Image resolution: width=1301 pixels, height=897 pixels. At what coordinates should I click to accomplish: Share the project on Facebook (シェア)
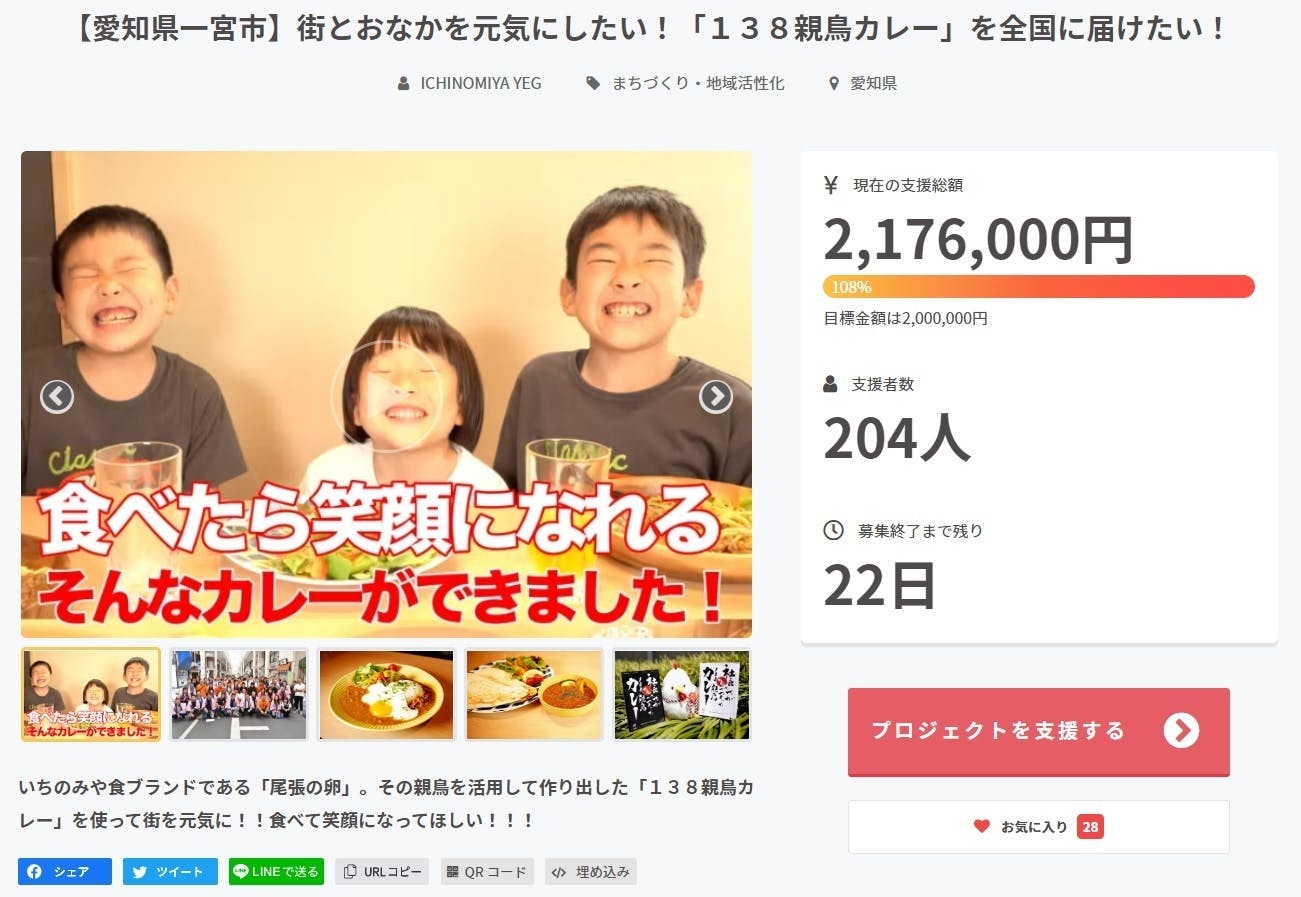(x=65, y=872)
